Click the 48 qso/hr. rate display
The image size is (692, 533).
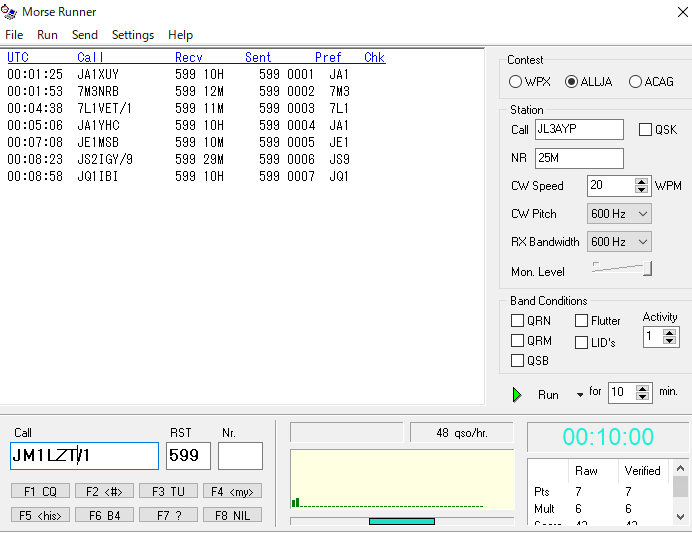tap(462, 433)
